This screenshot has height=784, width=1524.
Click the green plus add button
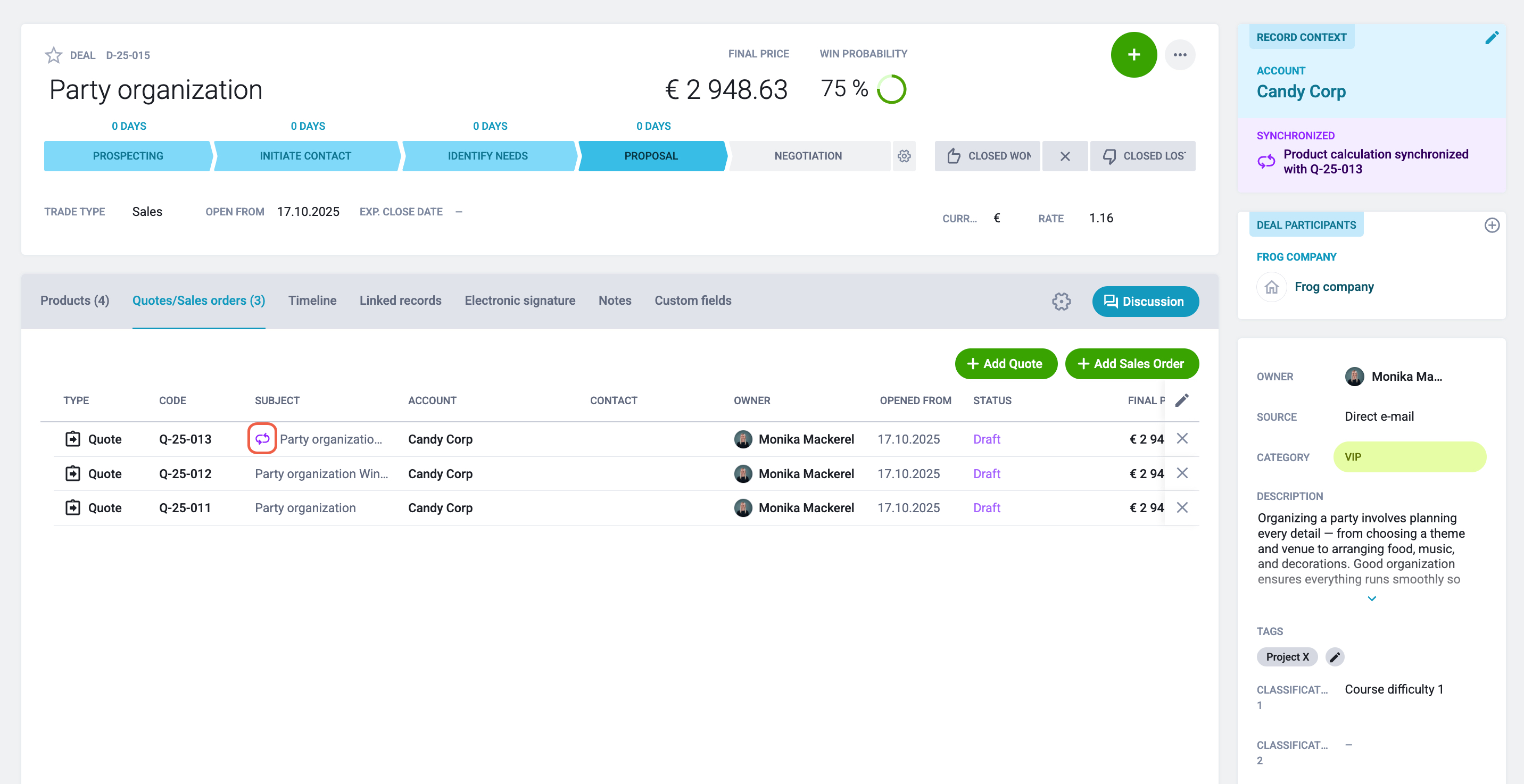1133,55
